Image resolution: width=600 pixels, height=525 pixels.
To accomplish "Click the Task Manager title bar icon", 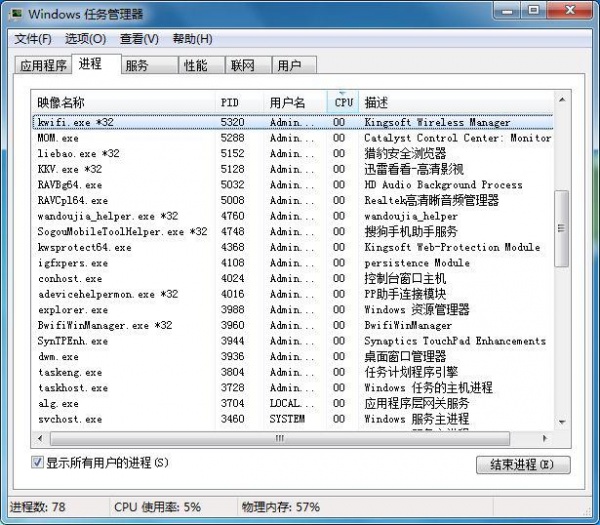I will click(16, 14).
